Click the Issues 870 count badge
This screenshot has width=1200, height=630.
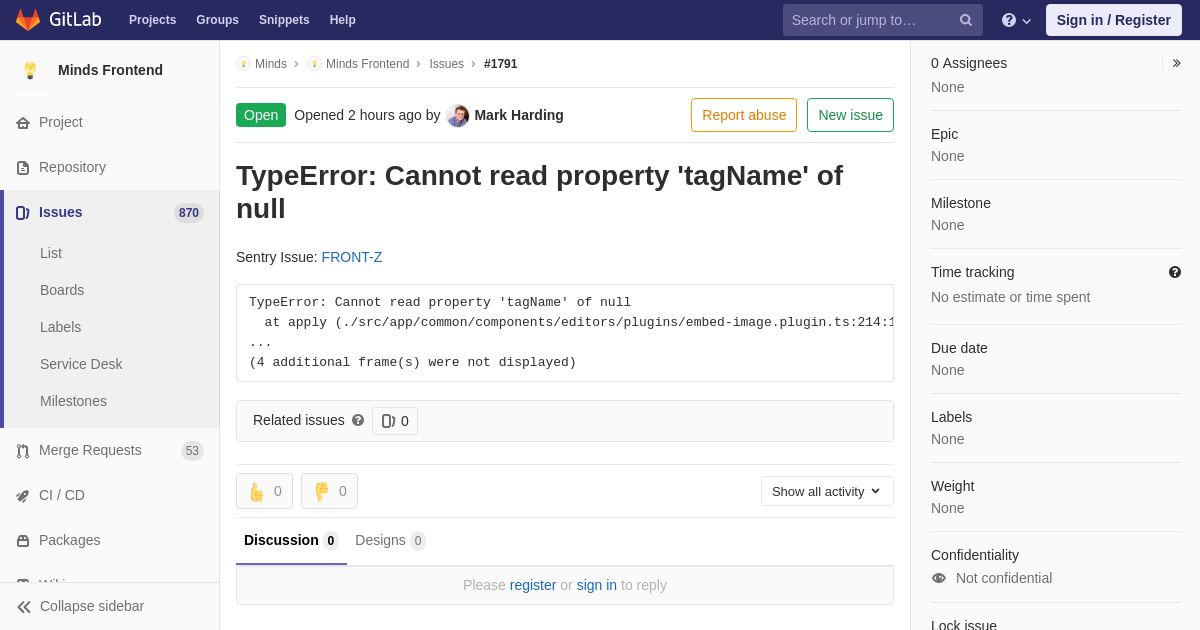pyautogui.click(x=189, y=213)
